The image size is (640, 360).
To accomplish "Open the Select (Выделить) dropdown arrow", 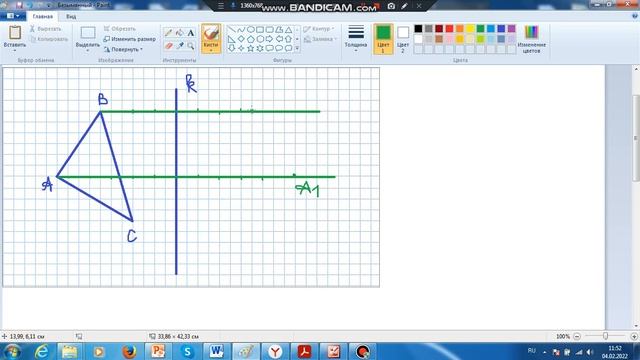I will (x=88, y=51).
